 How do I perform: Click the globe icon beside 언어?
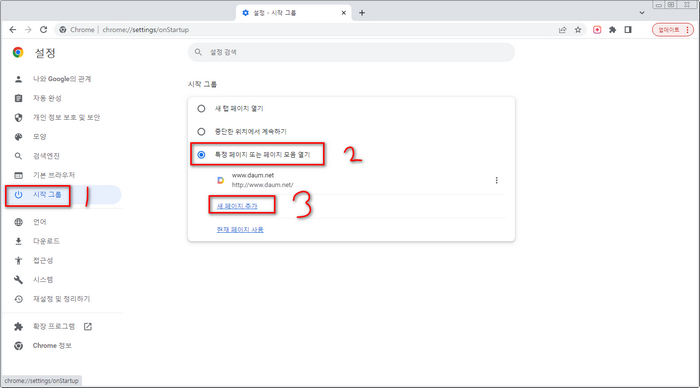coord(18,222)
